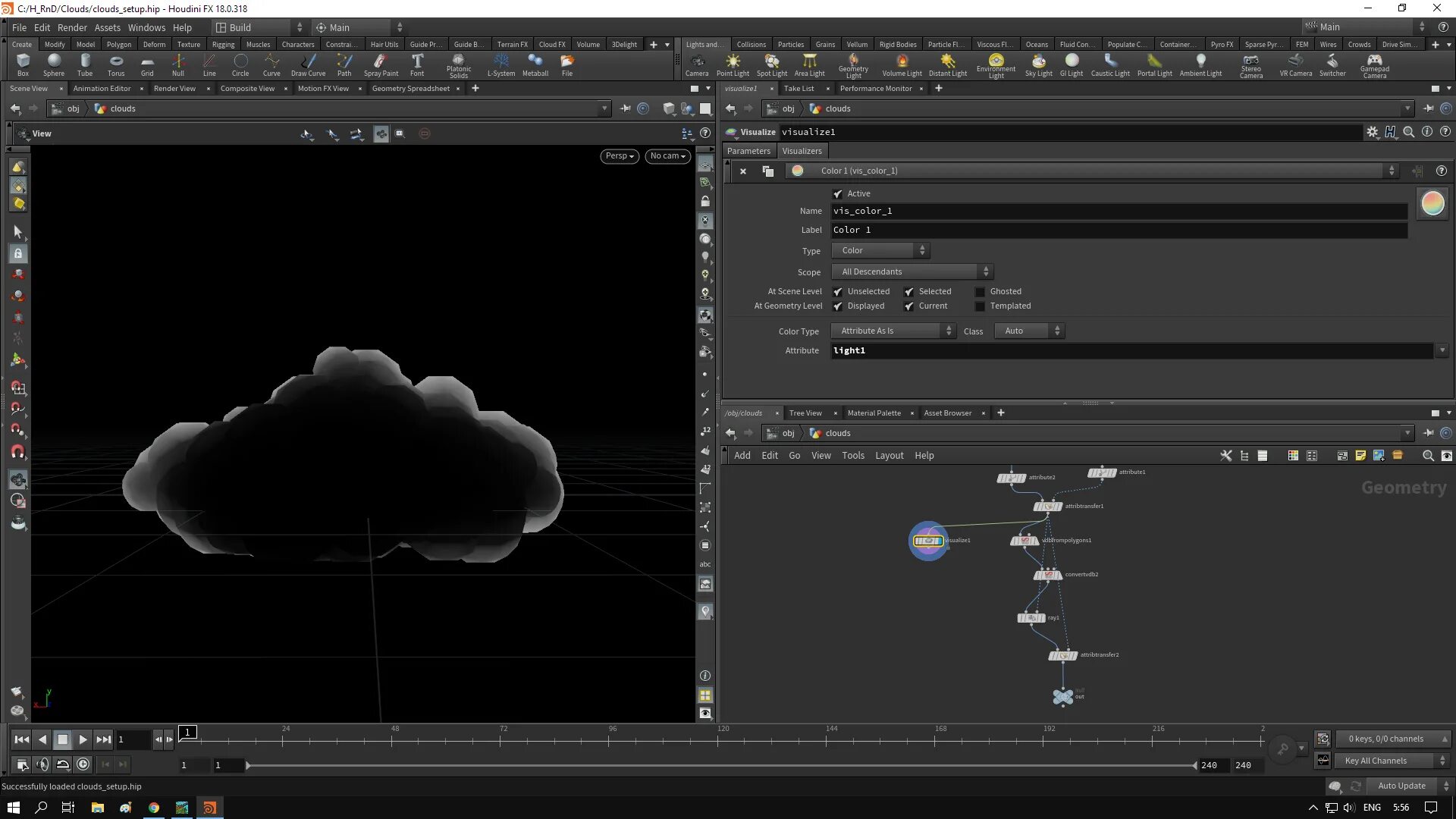The height and width of the screenshot is (819, 1456).
Task: Expand the Scope All Descendants dropdown
Action: (x=912, y=272)
